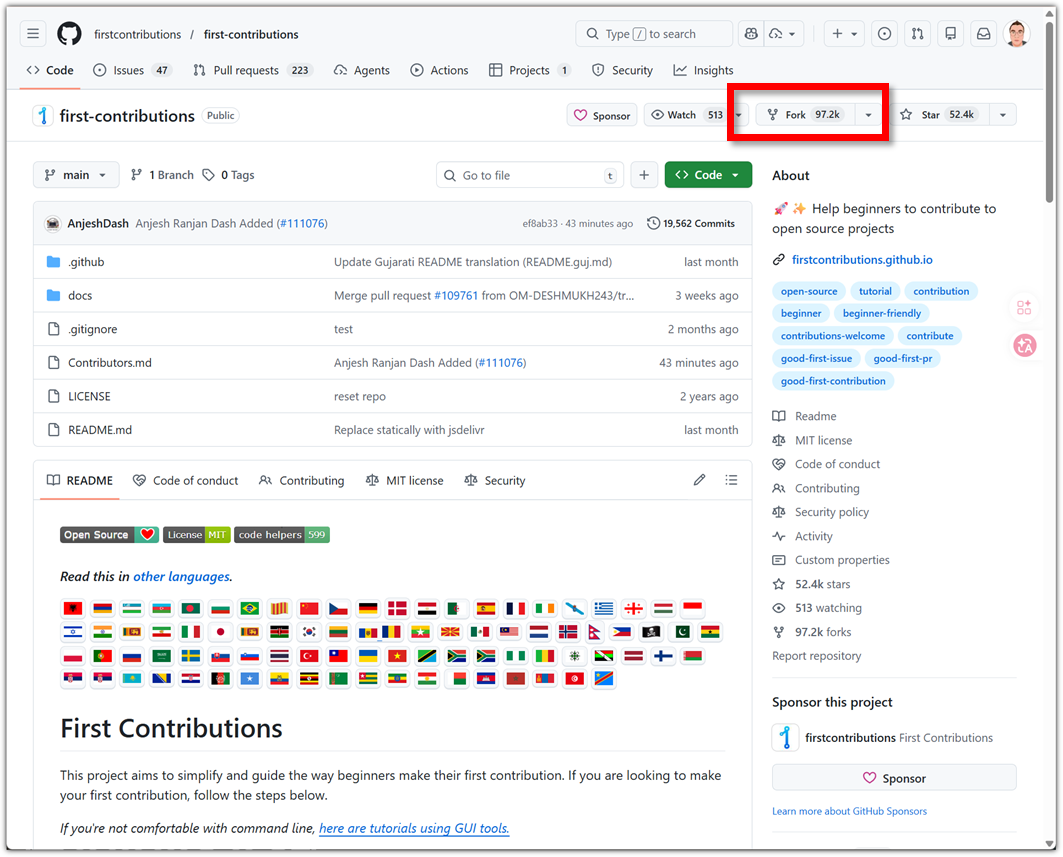Click the first-contributions repo logo icon

pyautogui.click(x=43, y=116)
